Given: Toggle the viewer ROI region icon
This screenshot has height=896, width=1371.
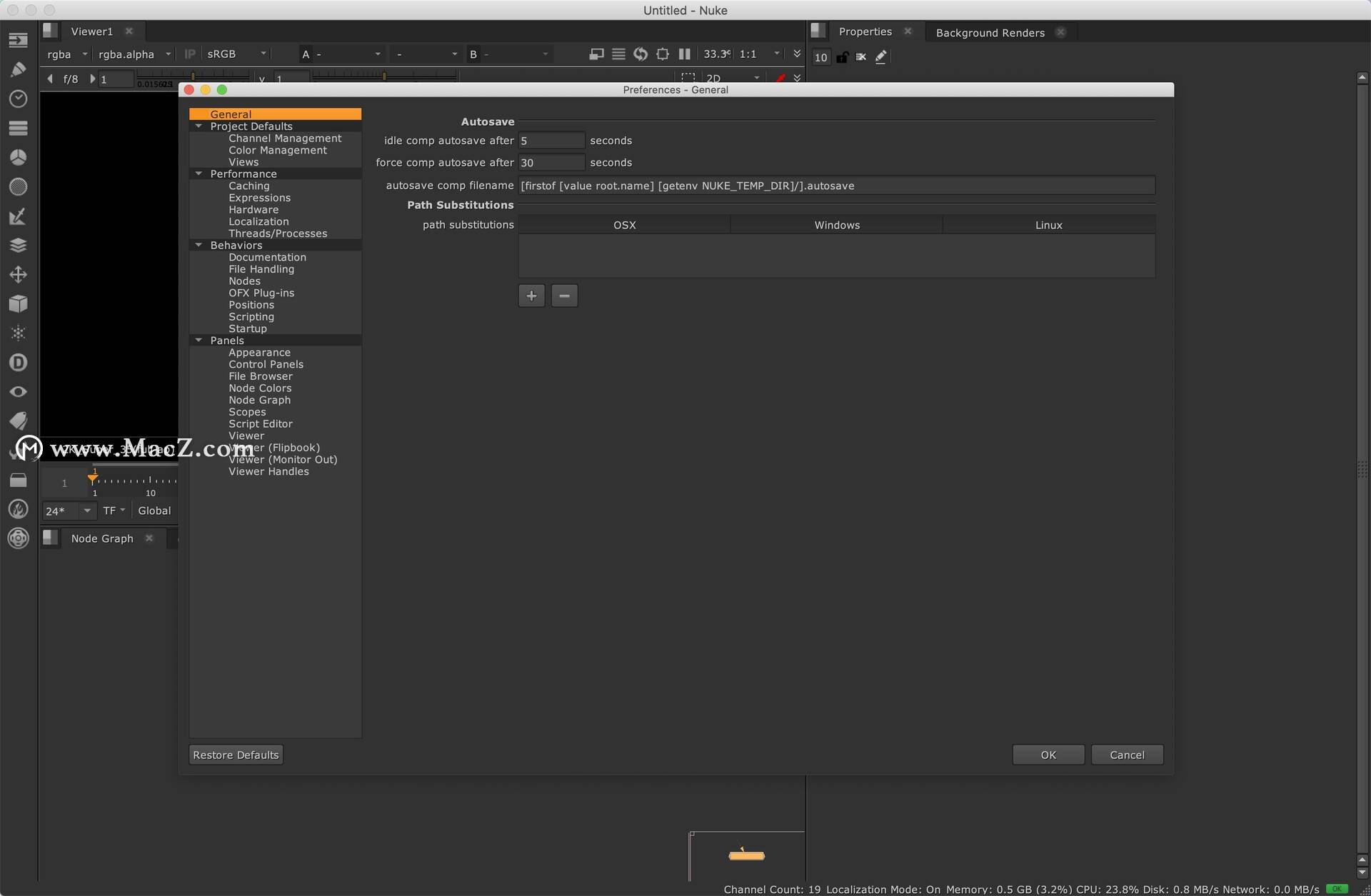Looking at the screenshot, I should pos(688,77).
